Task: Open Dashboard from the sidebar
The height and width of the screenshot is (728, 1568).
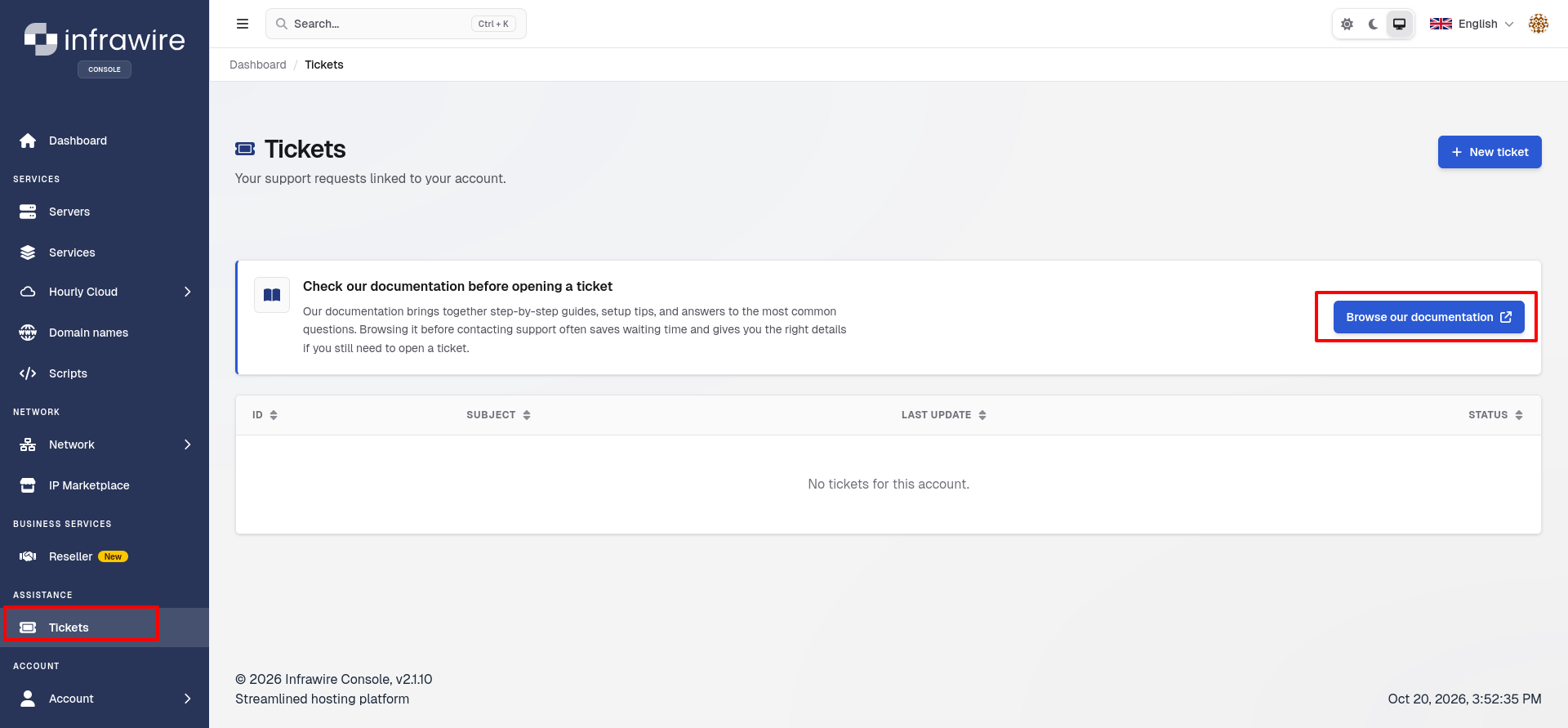Action: (x=105, y=141)
